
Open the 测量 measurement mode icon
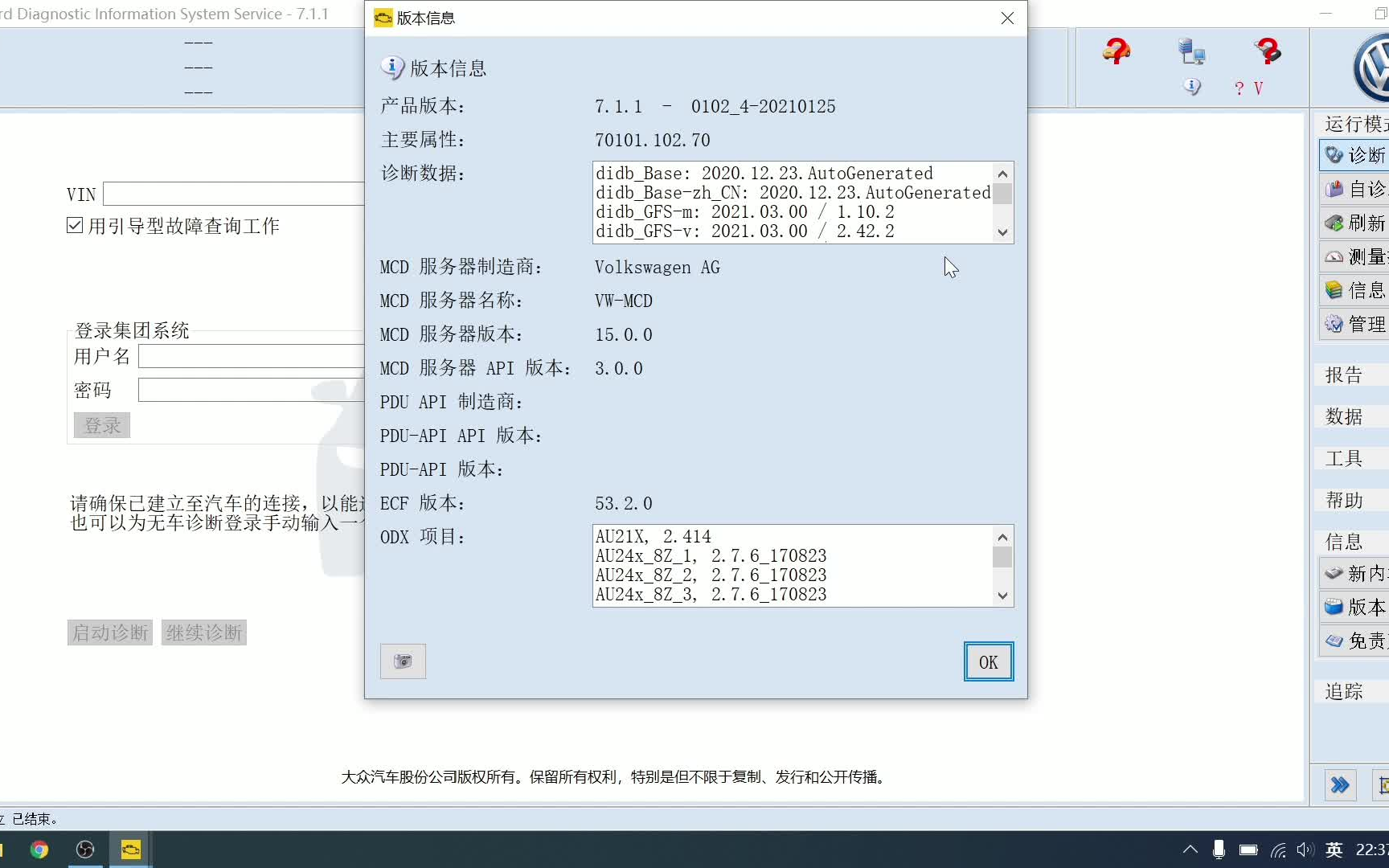tap(1358, 256)
